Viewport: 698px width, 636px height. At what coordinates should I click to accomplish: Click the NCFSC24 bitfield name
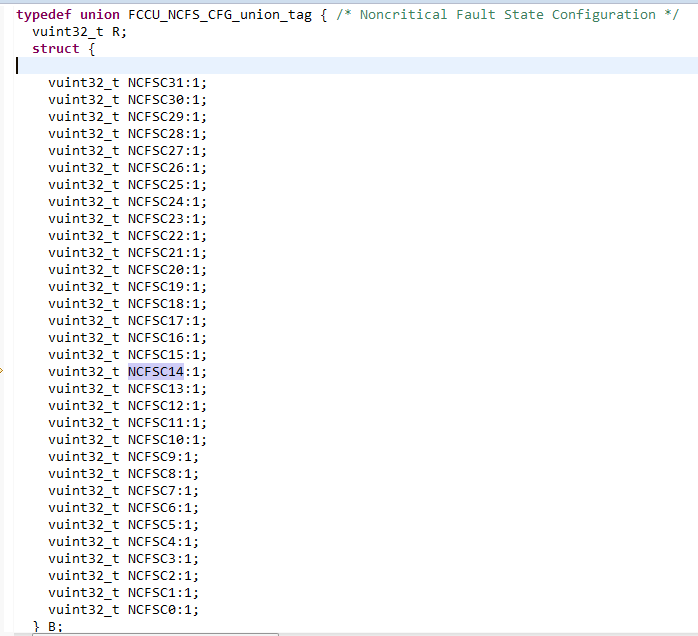click(156, 202)
